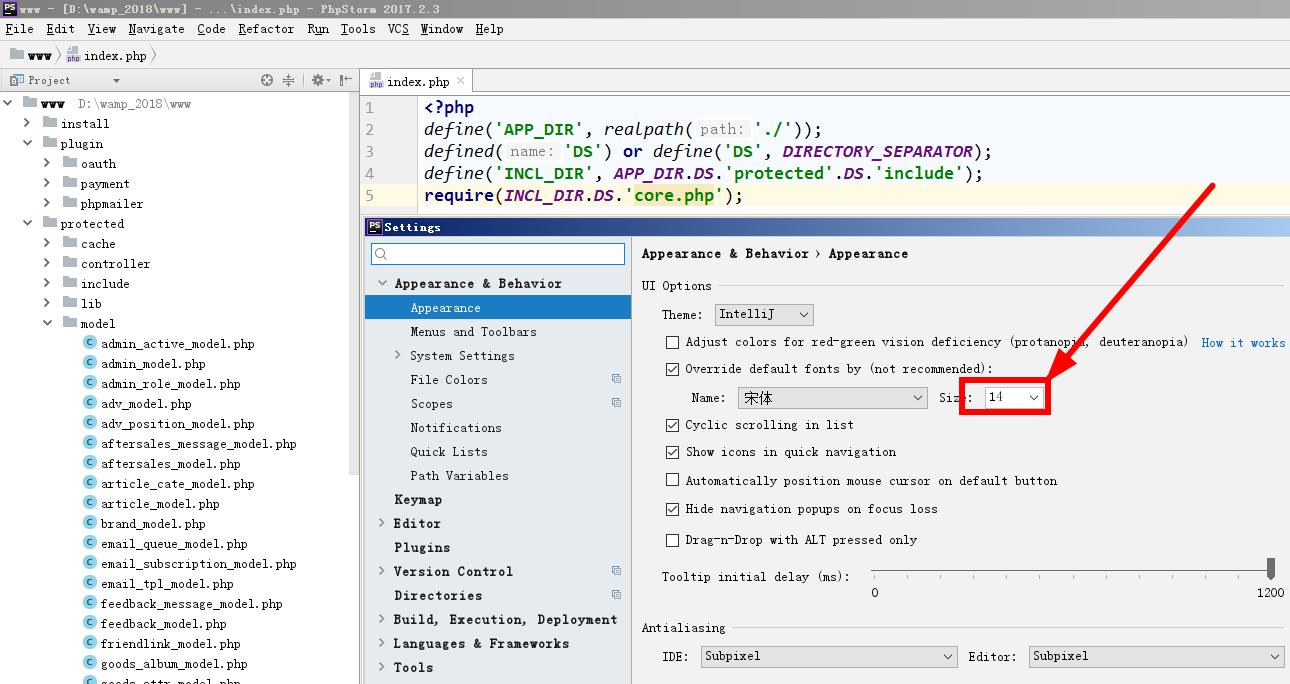Expand the Languages & Frameworks group
Viewport: 1290px width, 684px height.
382,643
